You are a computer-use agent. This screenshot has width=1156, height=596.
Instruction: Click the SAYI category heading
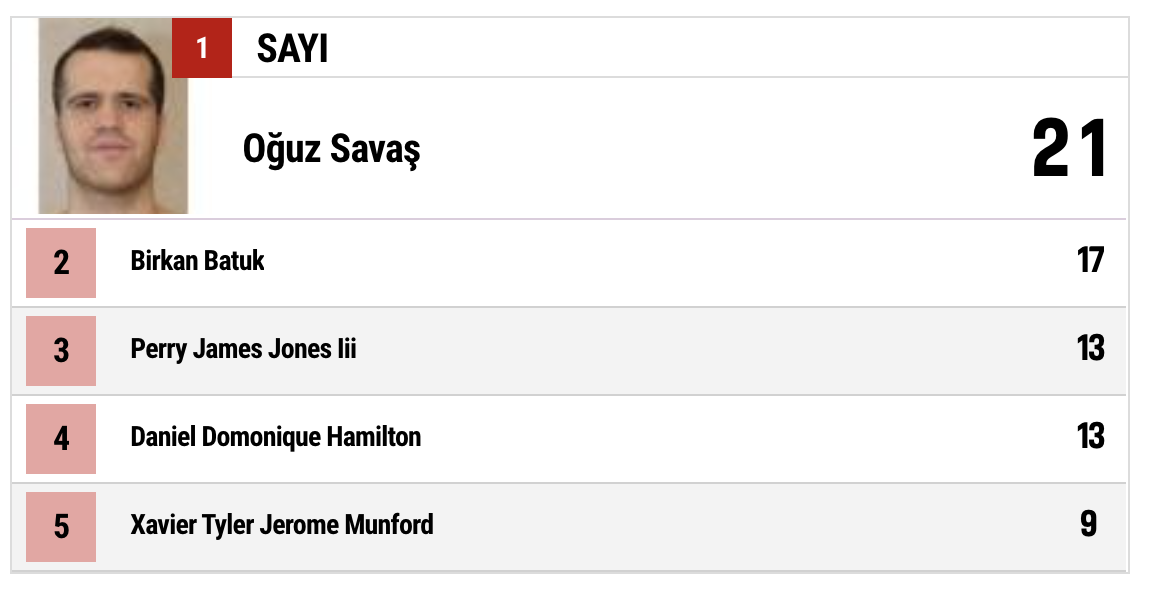pyautogui.click(x=292, y=49)
